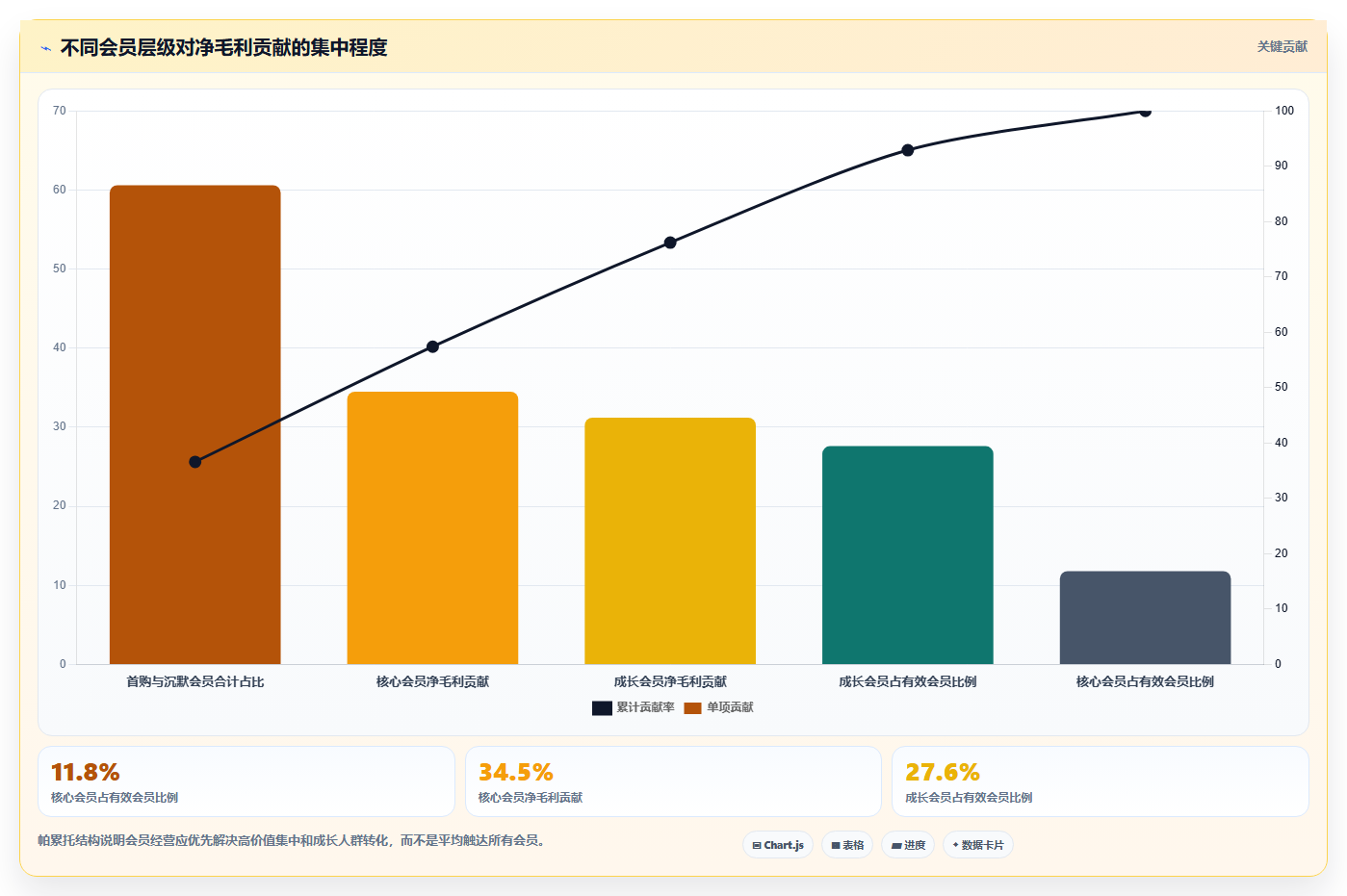Click the yellow 成长会员净毛利贡献 bar
Screen dimensions: 1347x896
pyautogui.click(x=670, y=541)
